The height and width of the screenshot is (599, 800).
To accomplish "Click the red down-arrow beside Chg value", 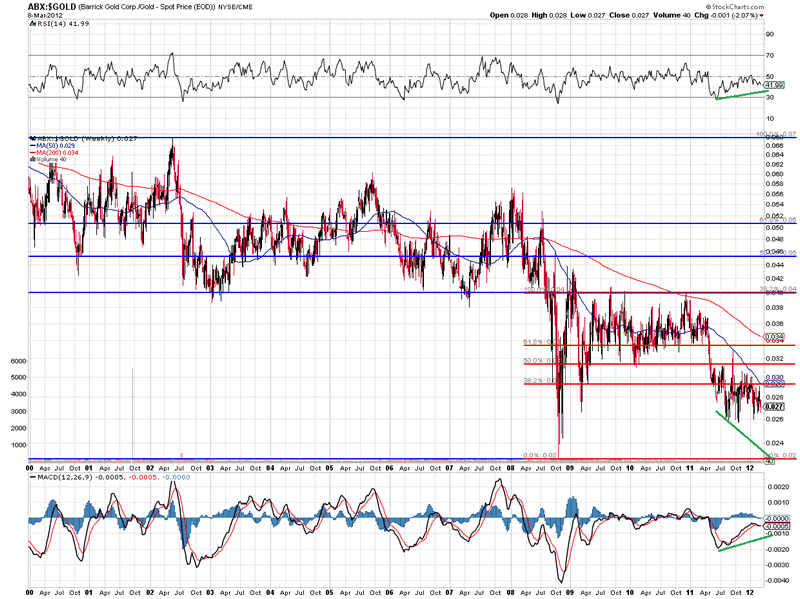I will tap(762, 16).
